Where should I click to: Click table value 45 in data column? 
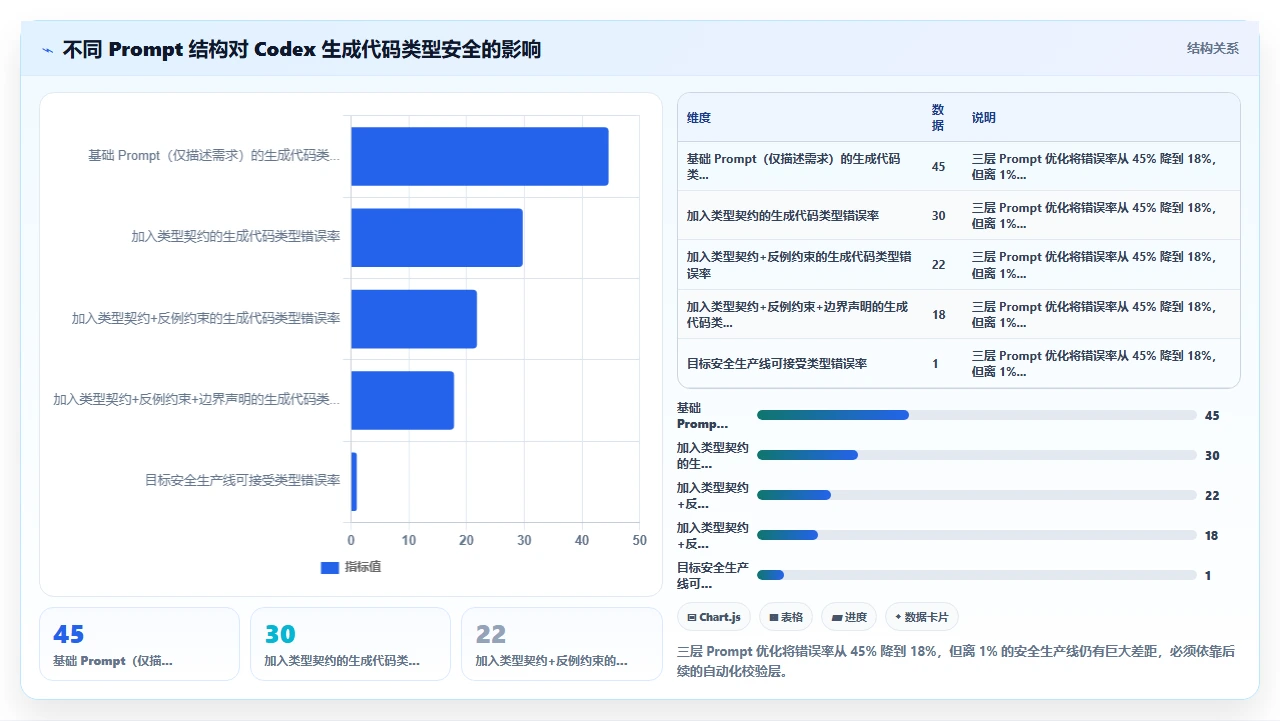point(938,167)
